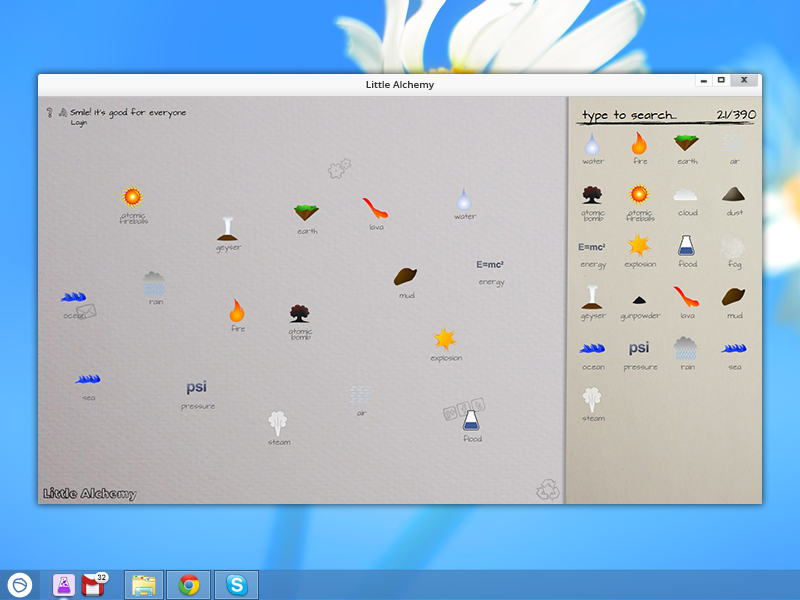The height and width of the screenshot is (600, 800).
Task: Click the round start launcher button
Action: (20, 585)
